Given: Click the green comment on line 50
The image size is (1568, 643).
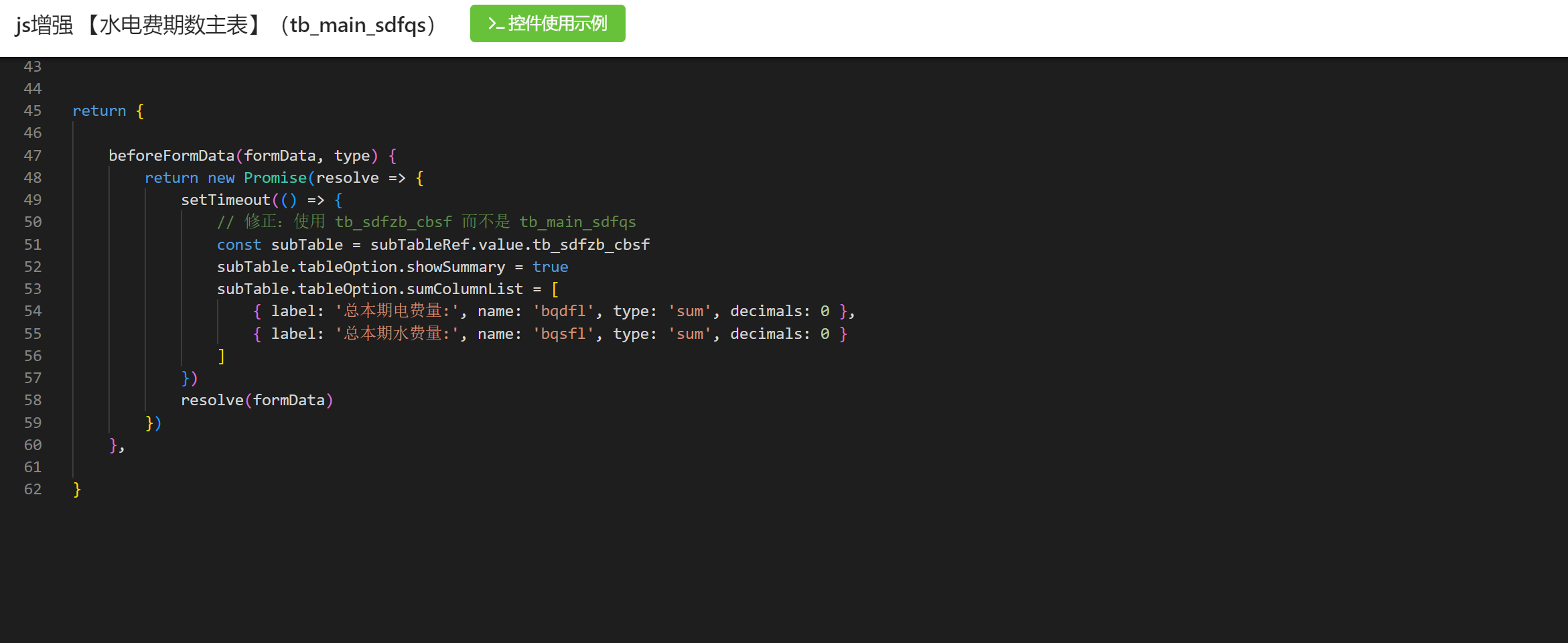Looking at the screenshot, I should pos(426,222).
